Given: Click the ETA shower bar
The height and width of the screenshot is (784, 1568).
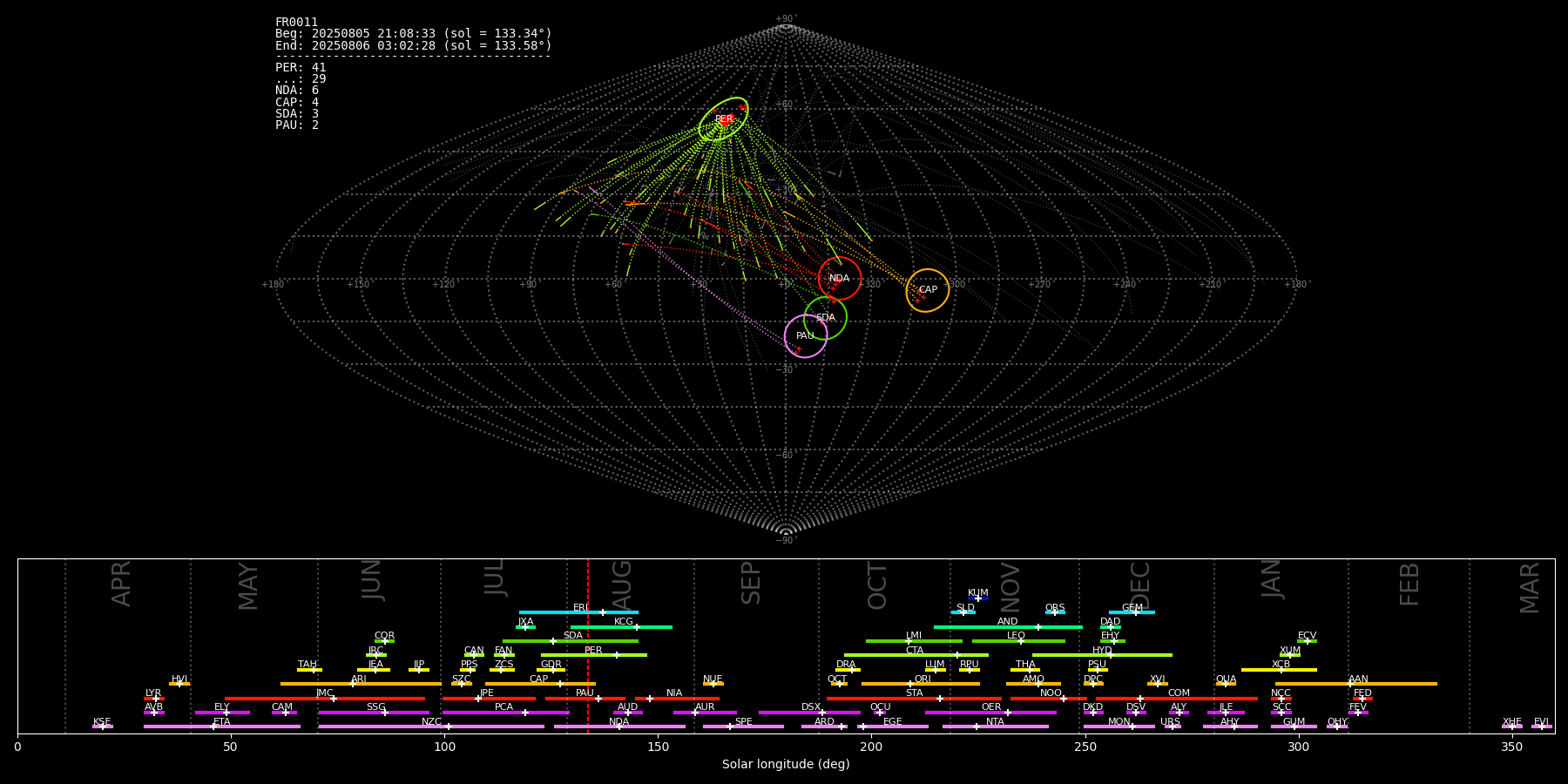Looking at the screenshot, I should [222, 727].
